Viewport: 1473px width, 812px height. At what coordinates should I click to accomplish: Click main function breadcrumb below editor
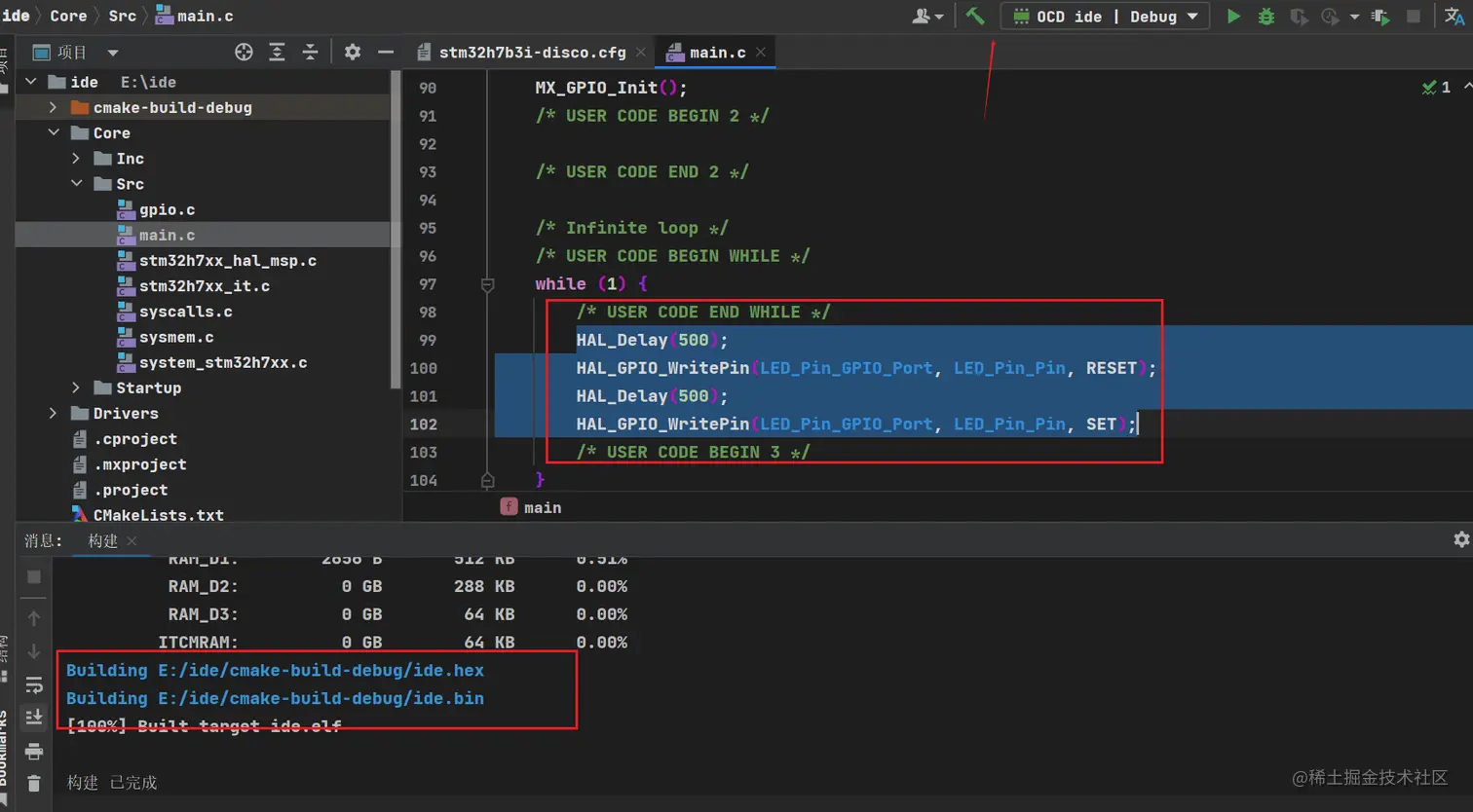(x=531, y=507)
